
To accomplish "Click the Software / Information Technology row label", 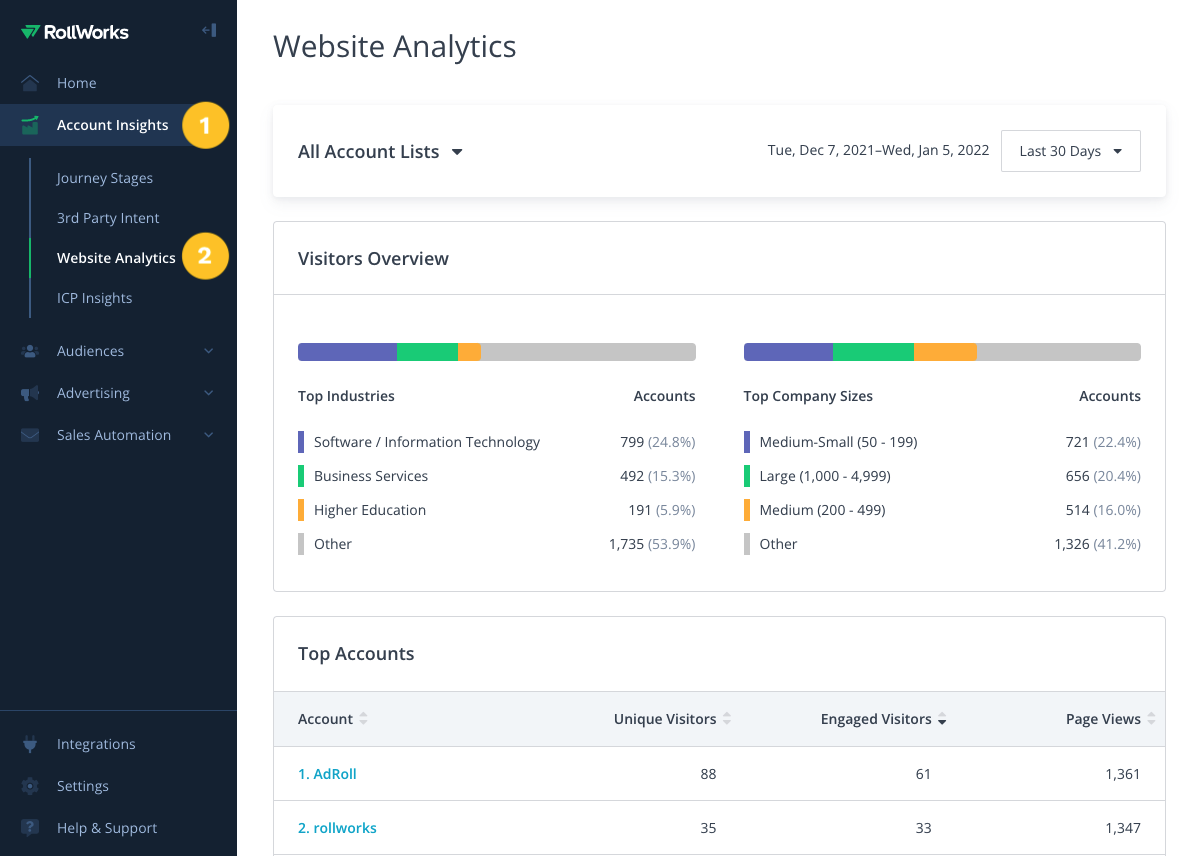I will pyautogui.click(x=426, y=442).
